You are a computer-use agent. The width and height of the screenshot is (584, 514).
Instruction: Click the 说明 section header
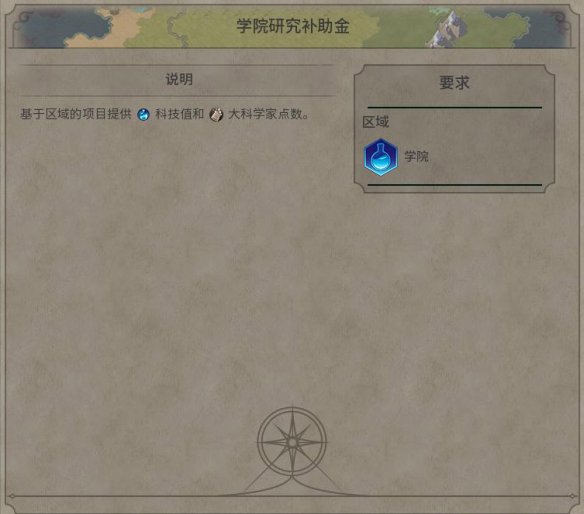point(179,79)
